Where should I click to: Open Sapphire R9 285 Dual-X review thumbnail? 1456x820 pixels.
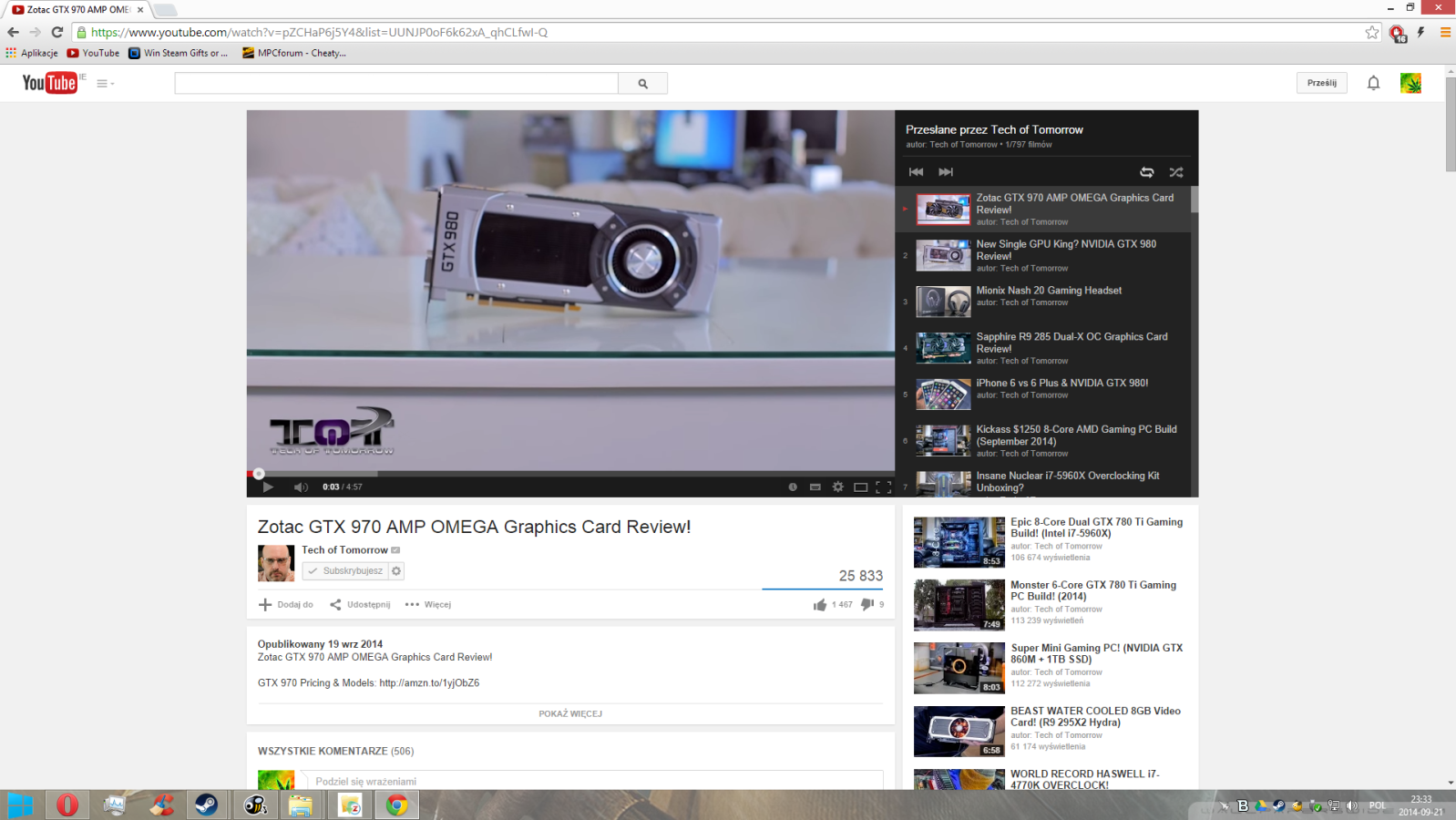coord(943,348)
